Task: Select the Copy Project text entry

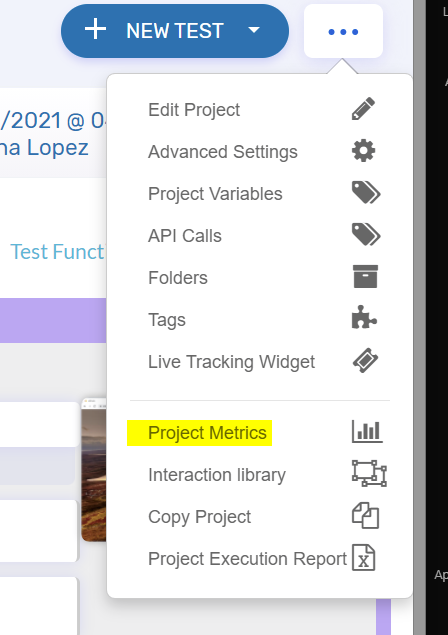Action: tap(199, 517)
